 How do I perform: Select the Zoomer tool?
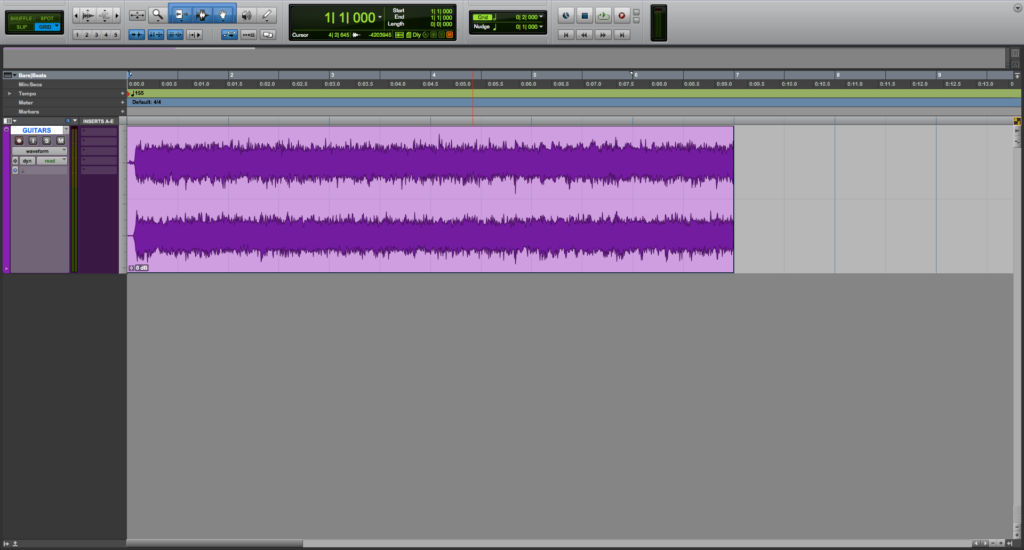click(x=157, y=14)
